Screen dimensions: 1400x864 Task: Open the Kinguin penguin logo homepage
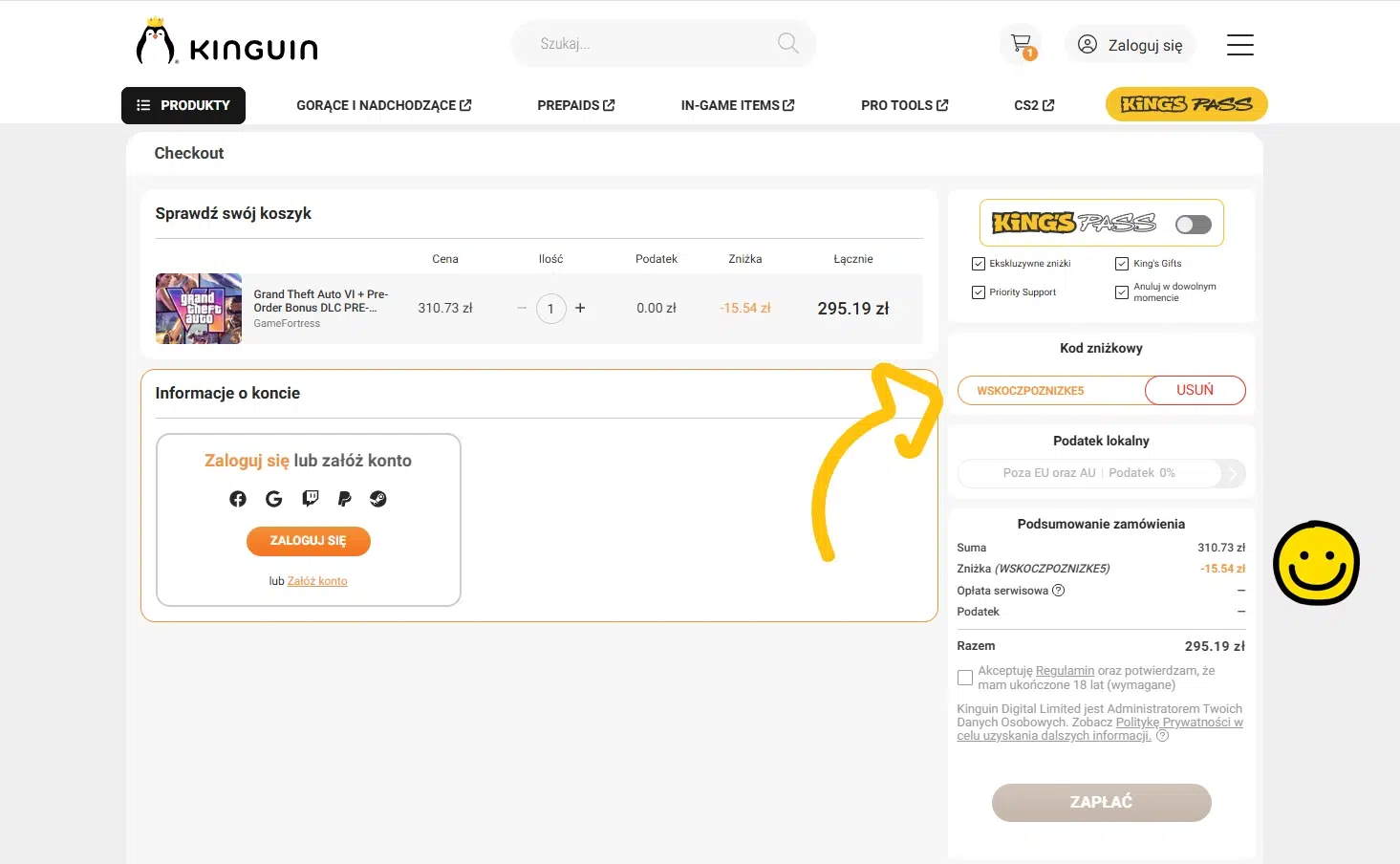226,43
